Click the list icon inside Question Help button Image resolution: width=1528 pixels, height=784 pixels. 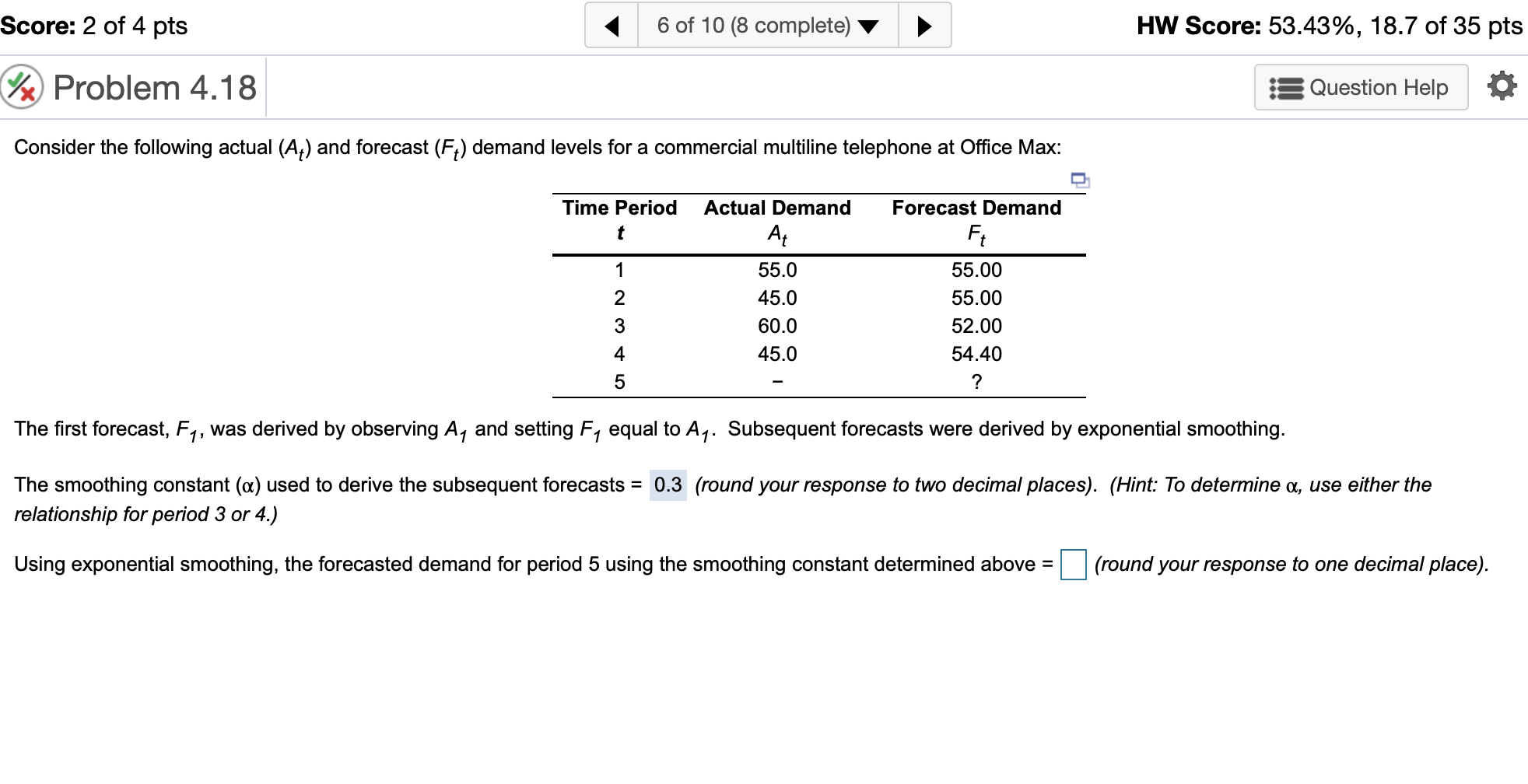tap(1288, 88)
